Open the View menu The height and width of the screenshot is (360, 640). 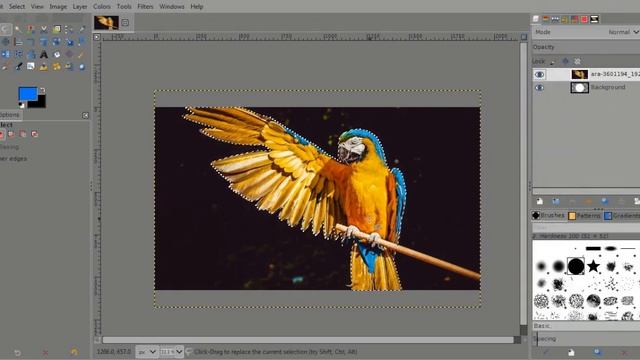37,7
